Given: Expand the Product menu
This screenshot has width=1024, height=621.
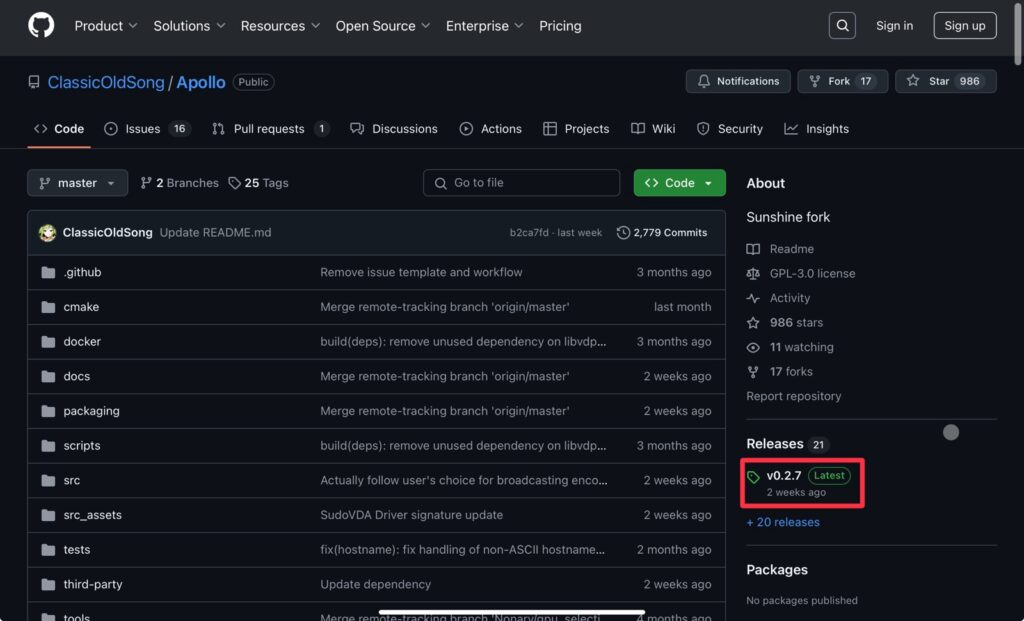Looking at the screenshot, I should coord(106,25).
